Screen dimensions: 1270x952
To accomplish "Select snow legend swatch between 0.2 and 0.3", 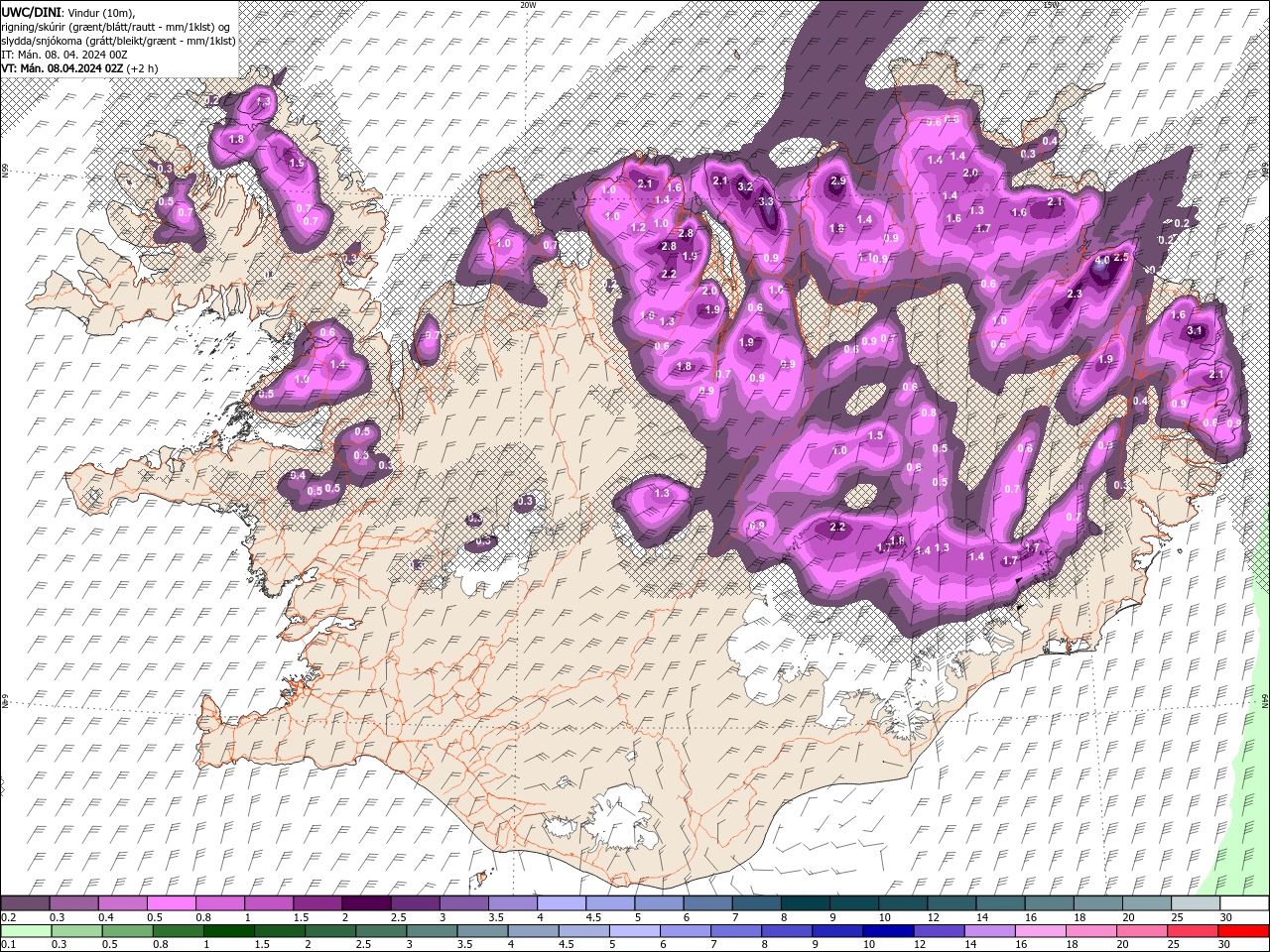I will pos(25,903).
